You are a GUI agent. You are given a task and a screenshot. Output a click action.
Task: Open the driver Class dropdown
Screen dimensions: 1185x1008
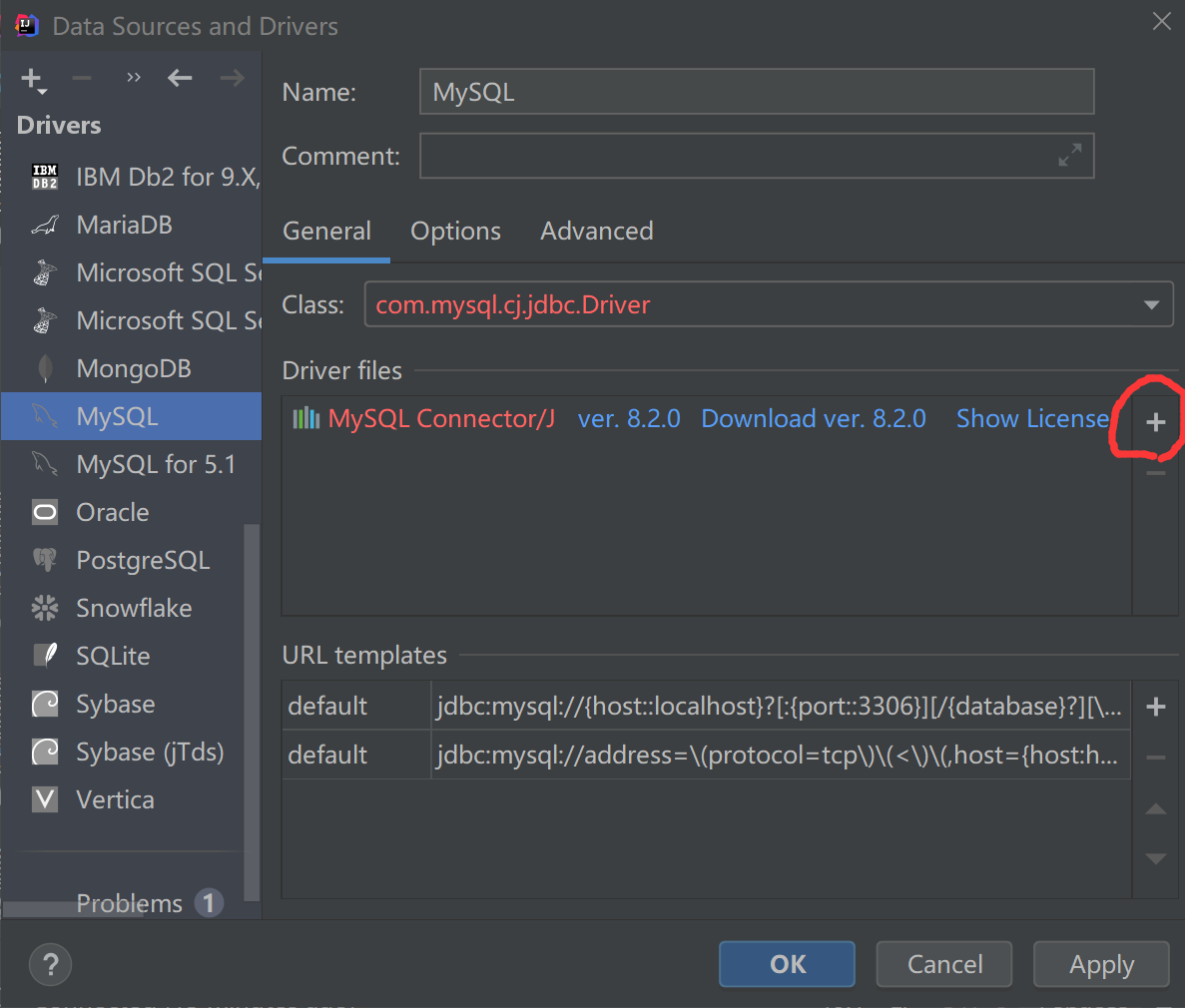pos(1151,304)
